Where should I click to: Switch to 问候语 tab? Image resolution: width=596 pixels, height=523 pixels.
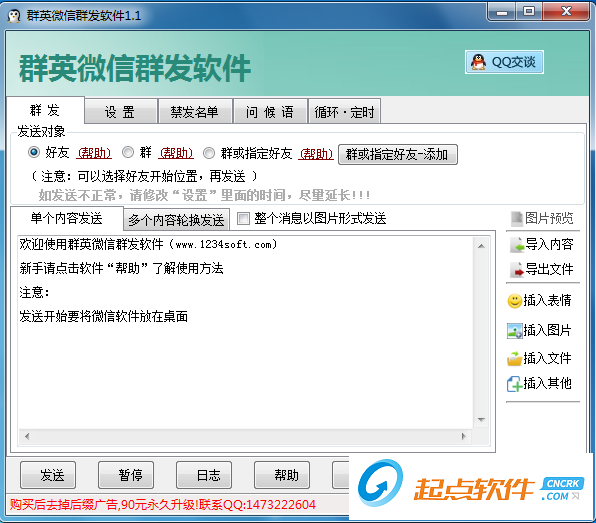[270, 112]
